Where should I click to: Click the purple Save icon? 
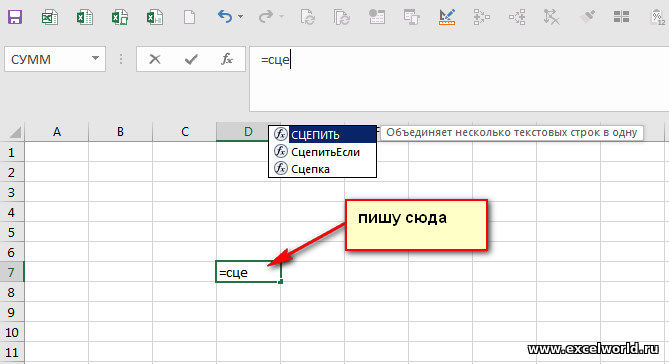coord(15,17)
